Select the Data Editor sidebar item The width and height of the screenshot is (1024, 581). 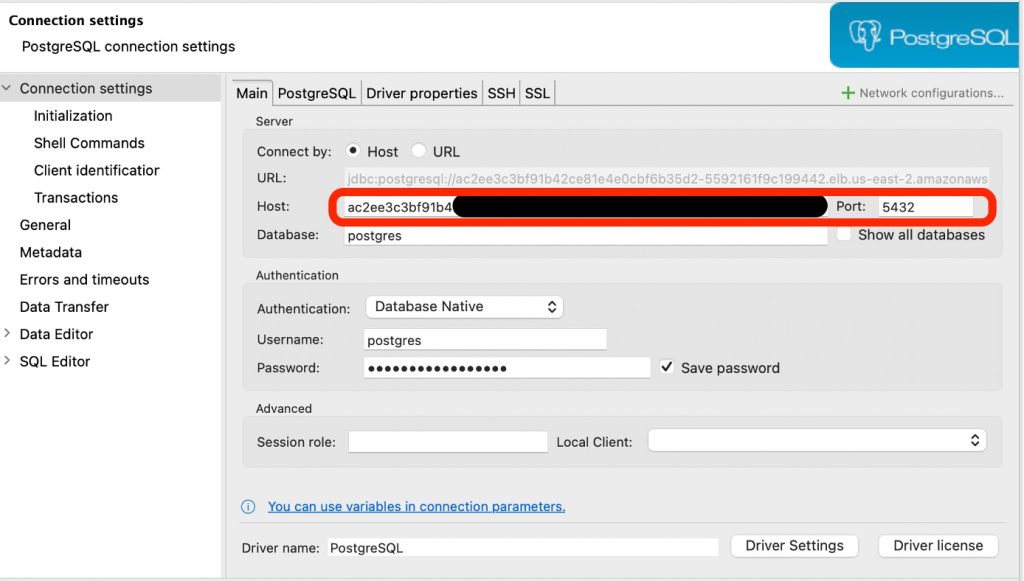(56, 334)
